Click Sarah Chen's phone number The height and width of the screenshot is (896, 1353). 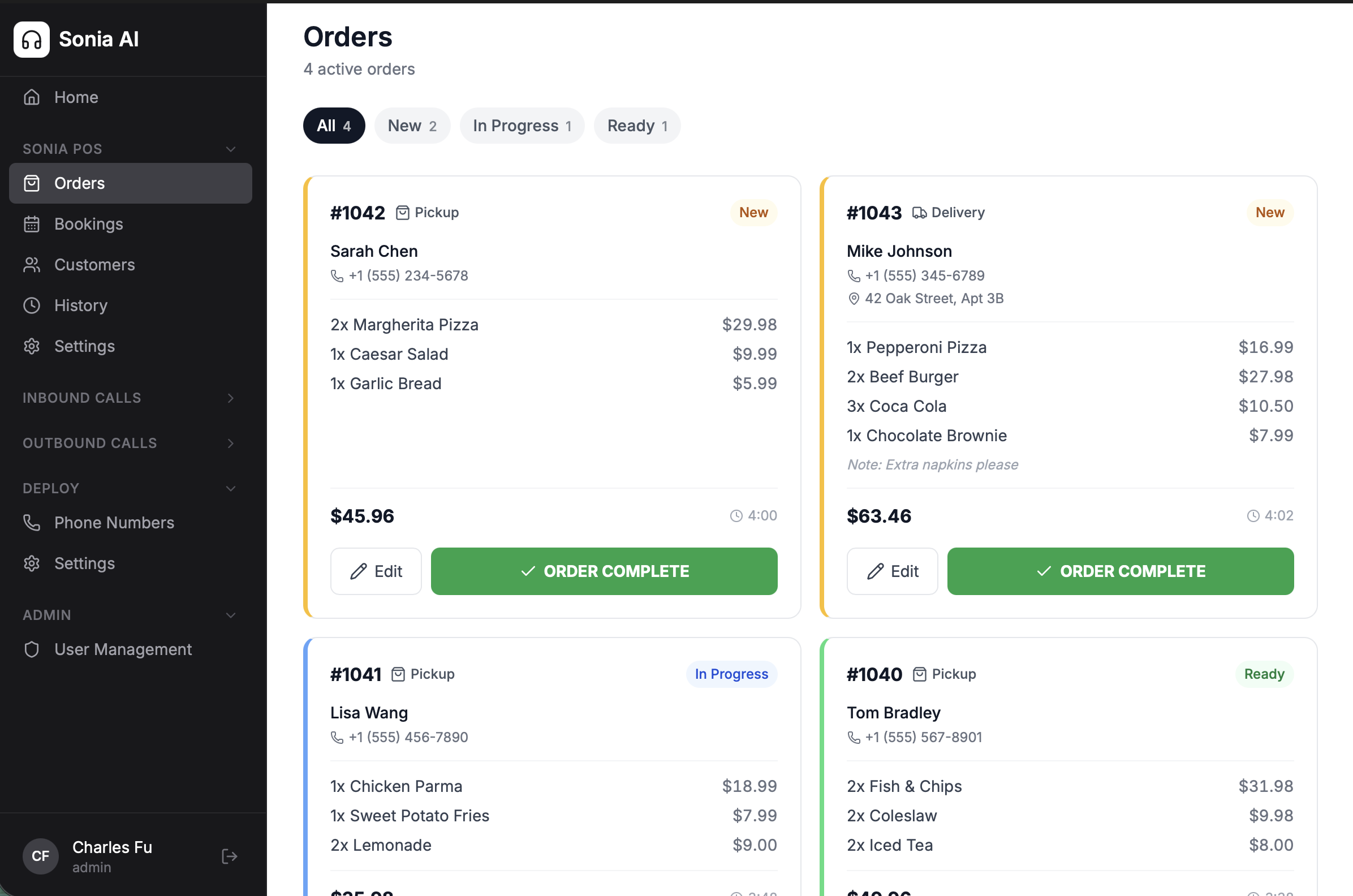point(408,276)
